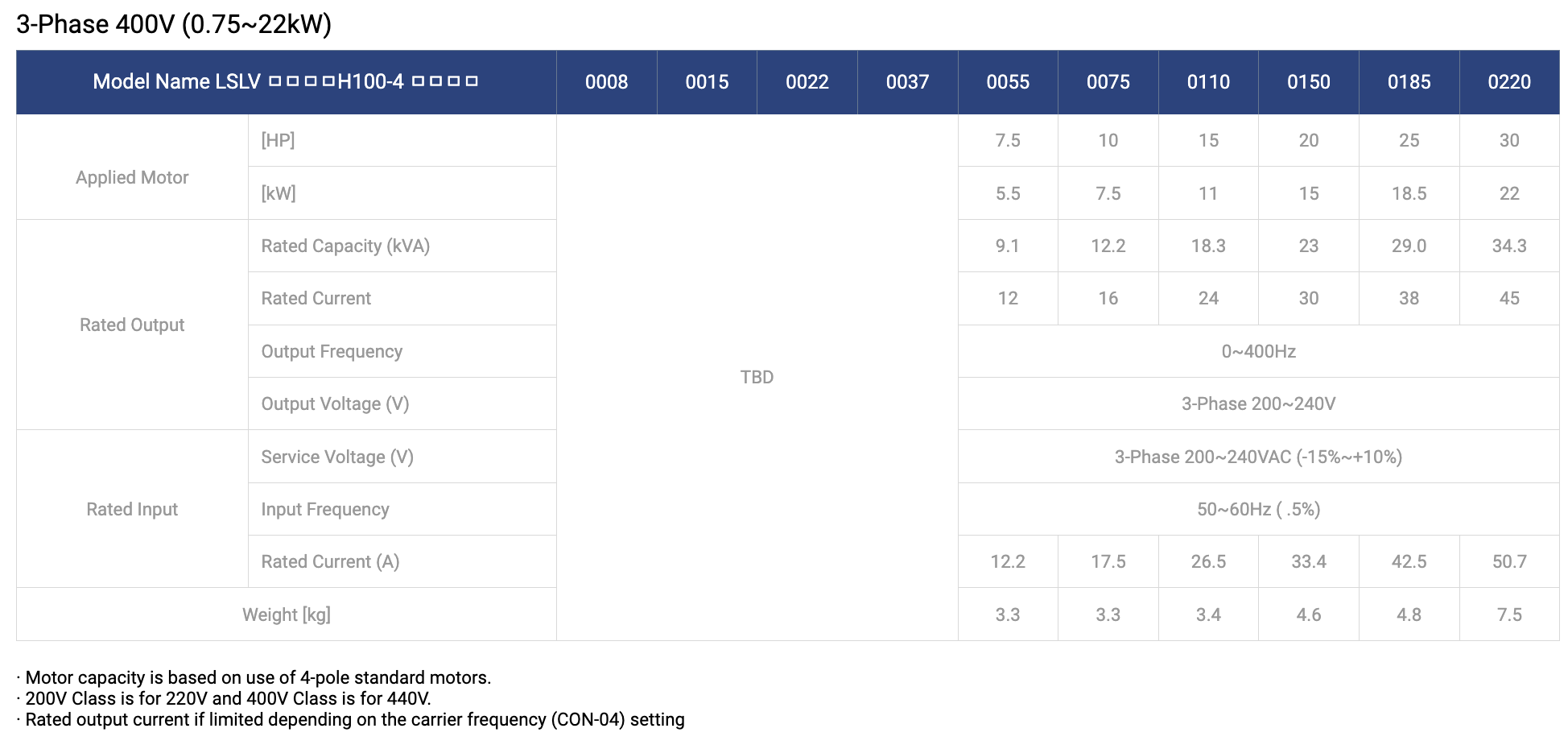Click the Model Name LSLV header cell
Screen dimensions: 1568x749
tap(286, 82)
